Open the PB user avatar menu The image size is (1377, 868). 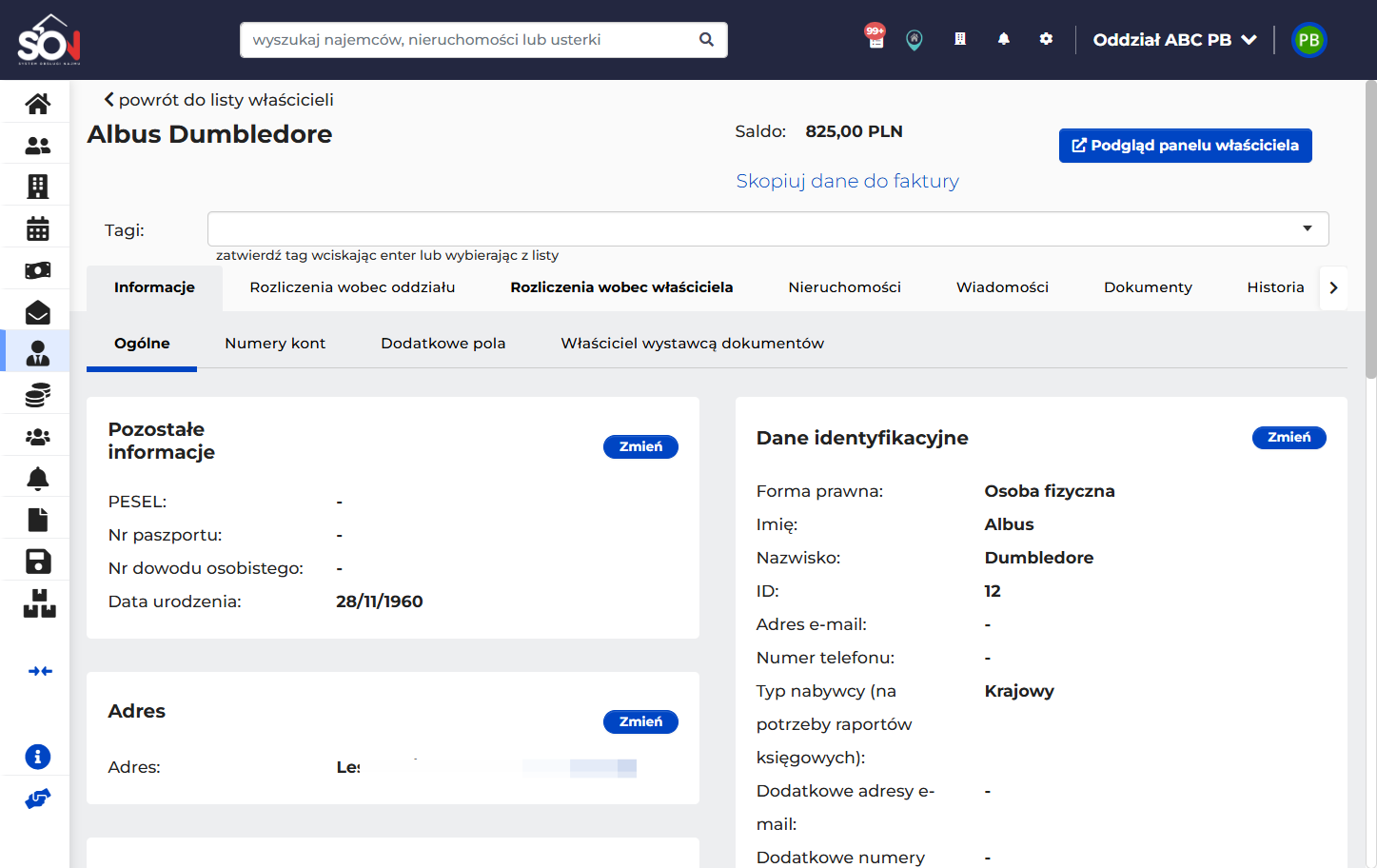pos(1308,40)
